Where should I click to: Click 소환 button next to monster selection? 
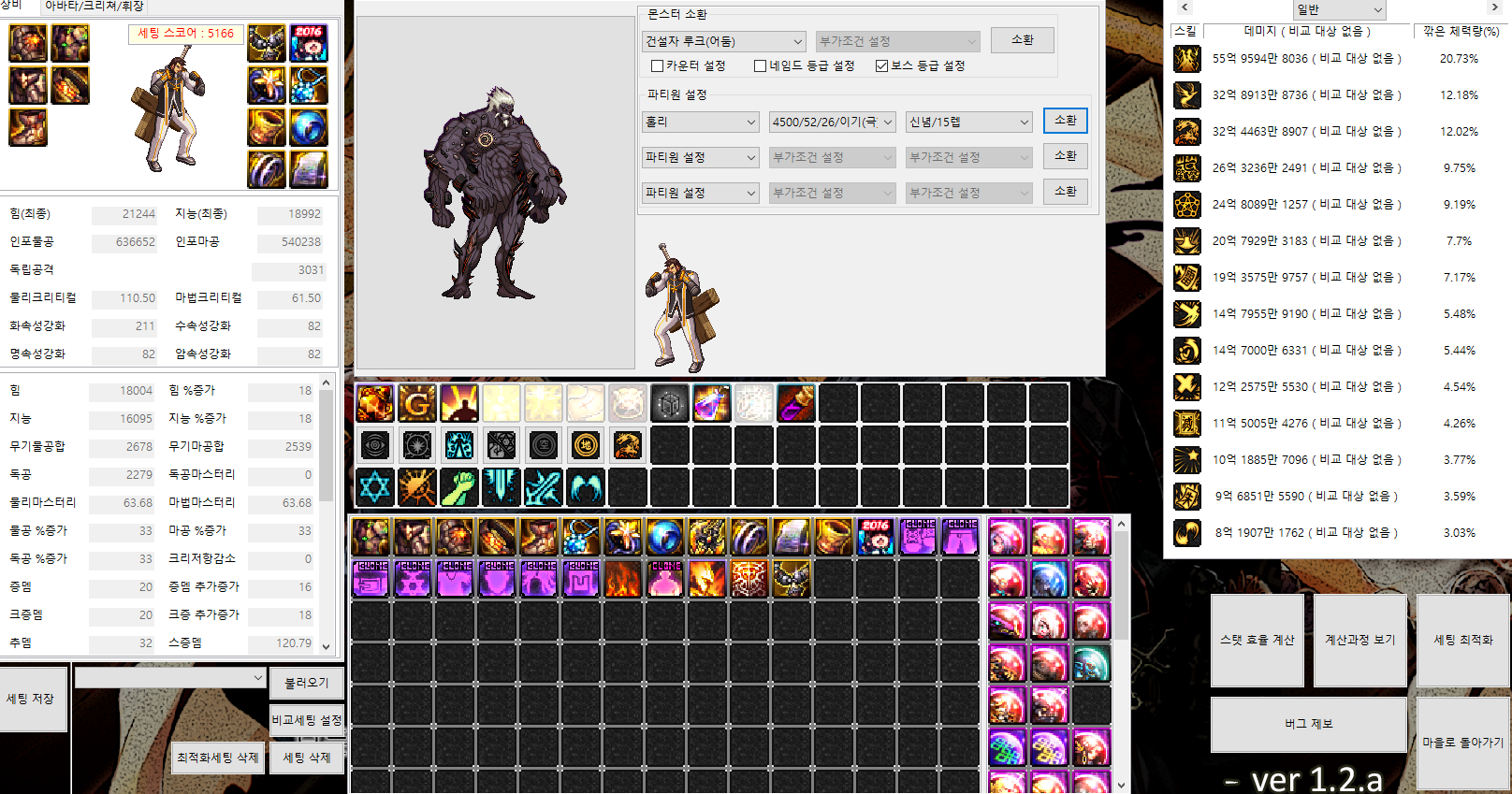click(1023, 40)
